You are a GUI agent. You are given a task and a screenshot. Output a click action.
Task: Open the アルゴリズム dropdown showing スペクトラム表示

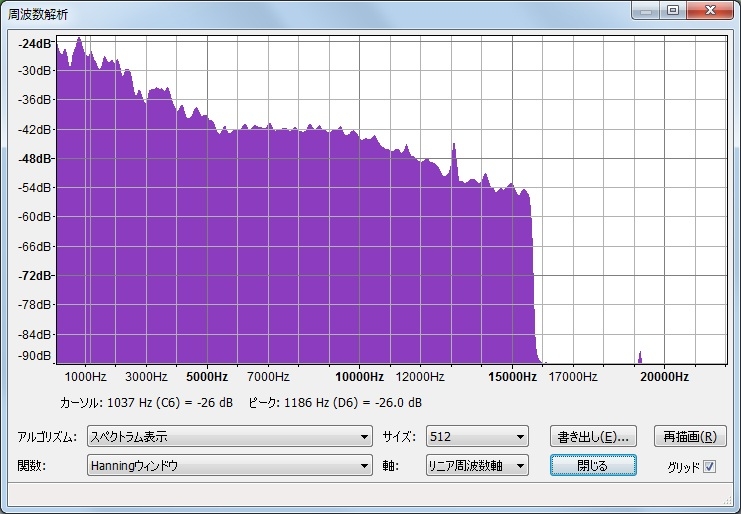(x=230, y=437)
